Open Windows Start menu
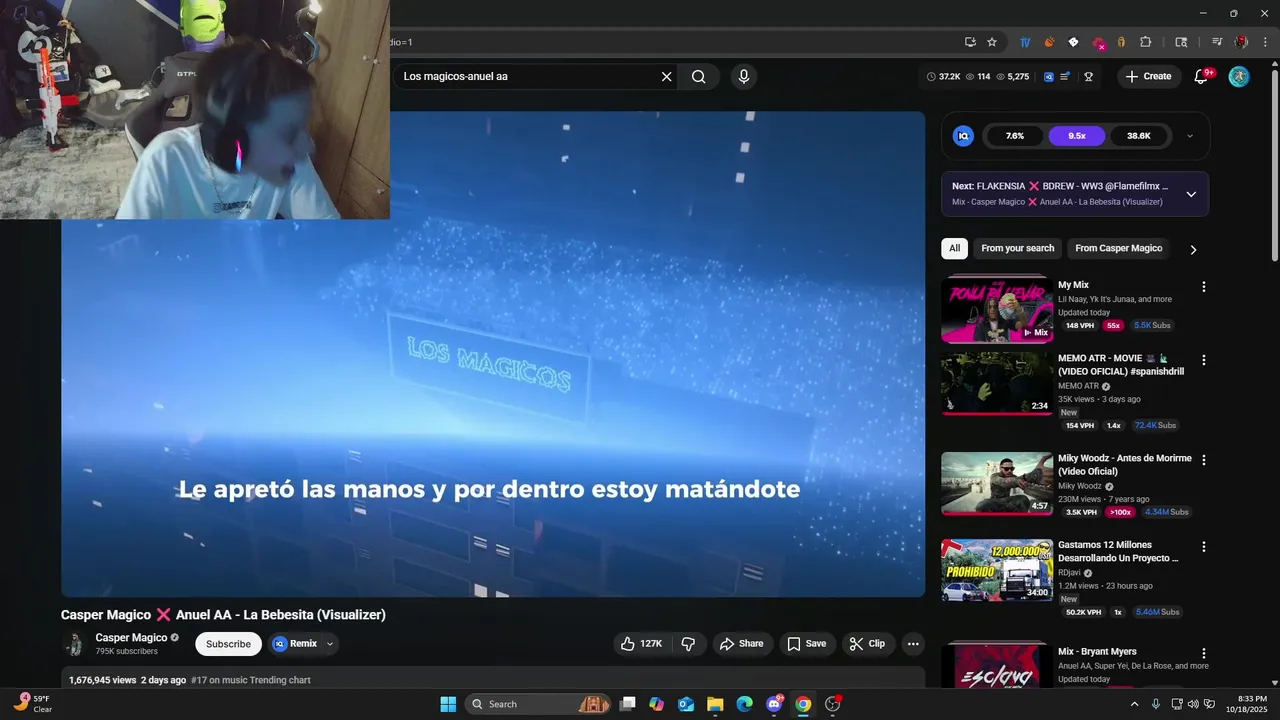 (448, 704)
